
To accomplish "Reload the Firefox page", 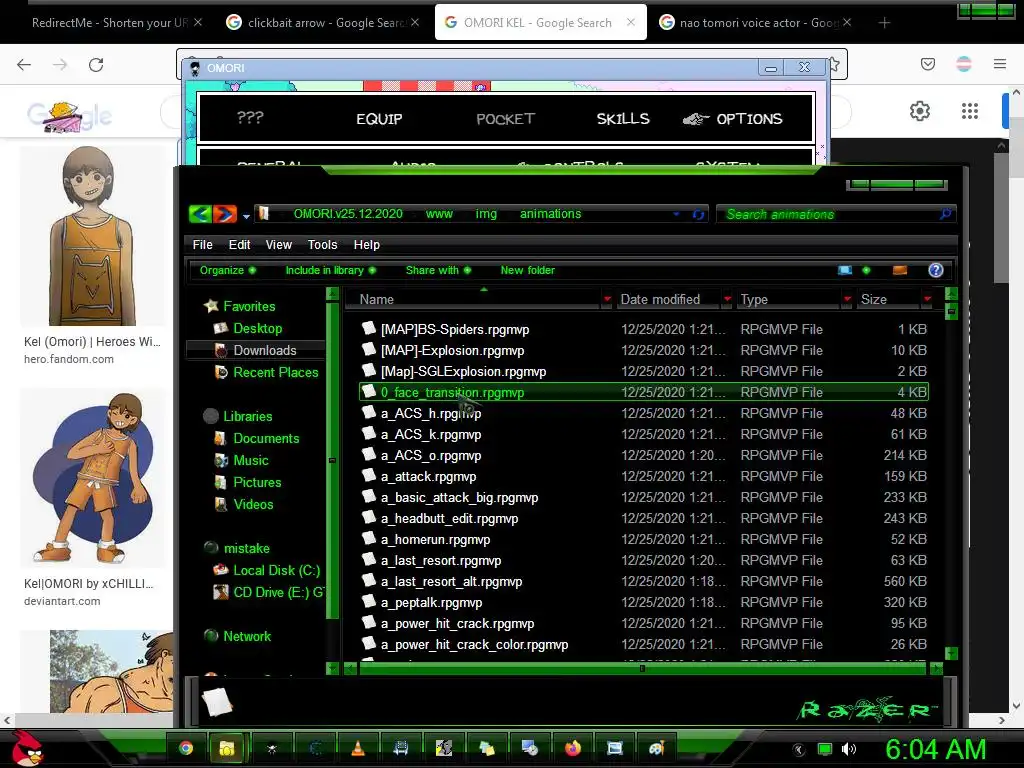I will click(x=96, y=65).
